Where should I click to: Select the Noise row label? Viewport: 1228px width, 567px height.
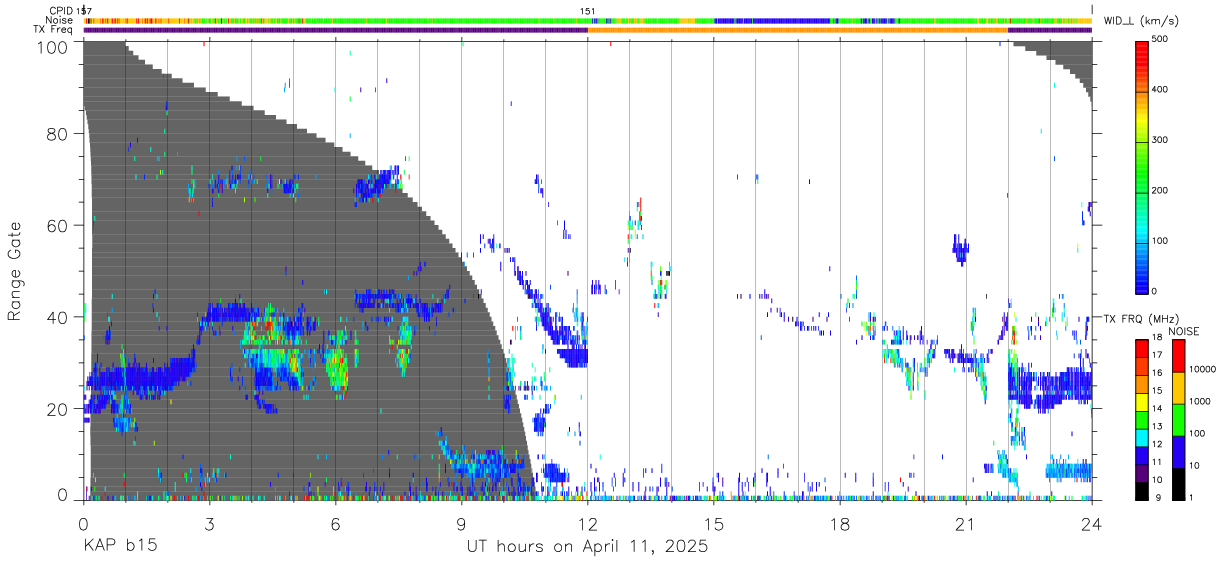[59, 20]
